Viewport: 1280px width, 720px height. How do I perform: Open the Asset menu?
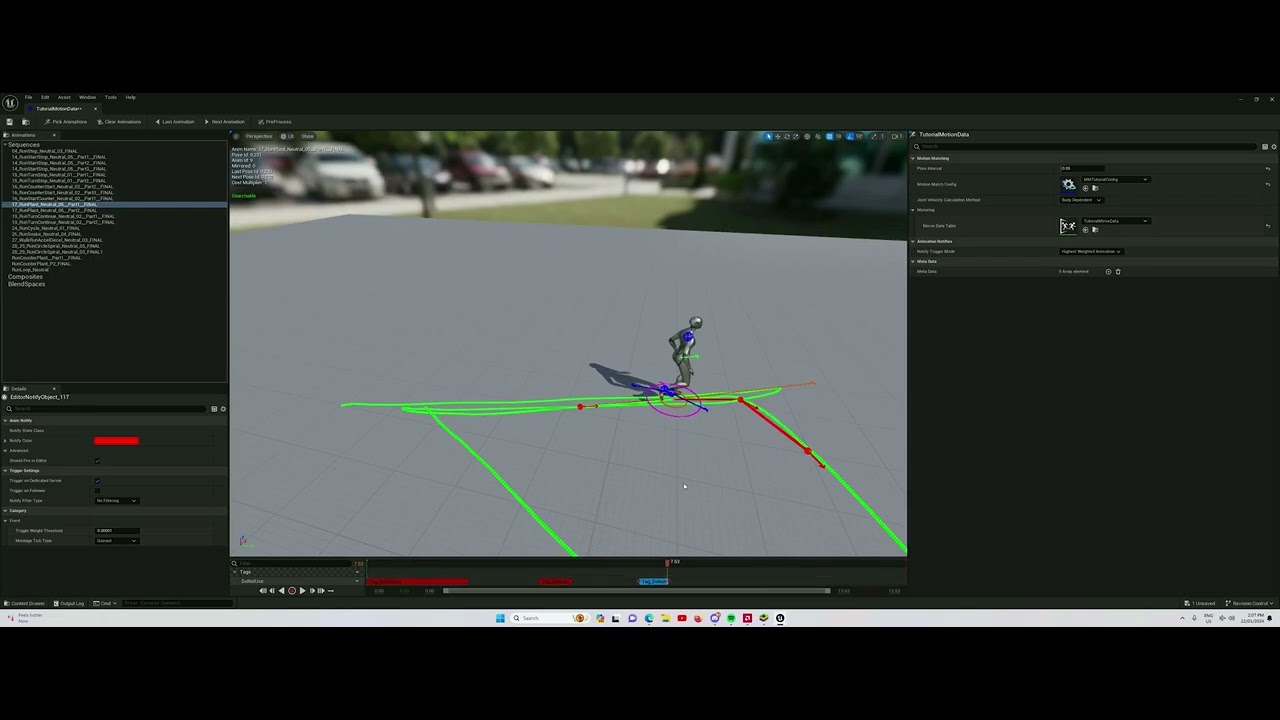[64, 97]
